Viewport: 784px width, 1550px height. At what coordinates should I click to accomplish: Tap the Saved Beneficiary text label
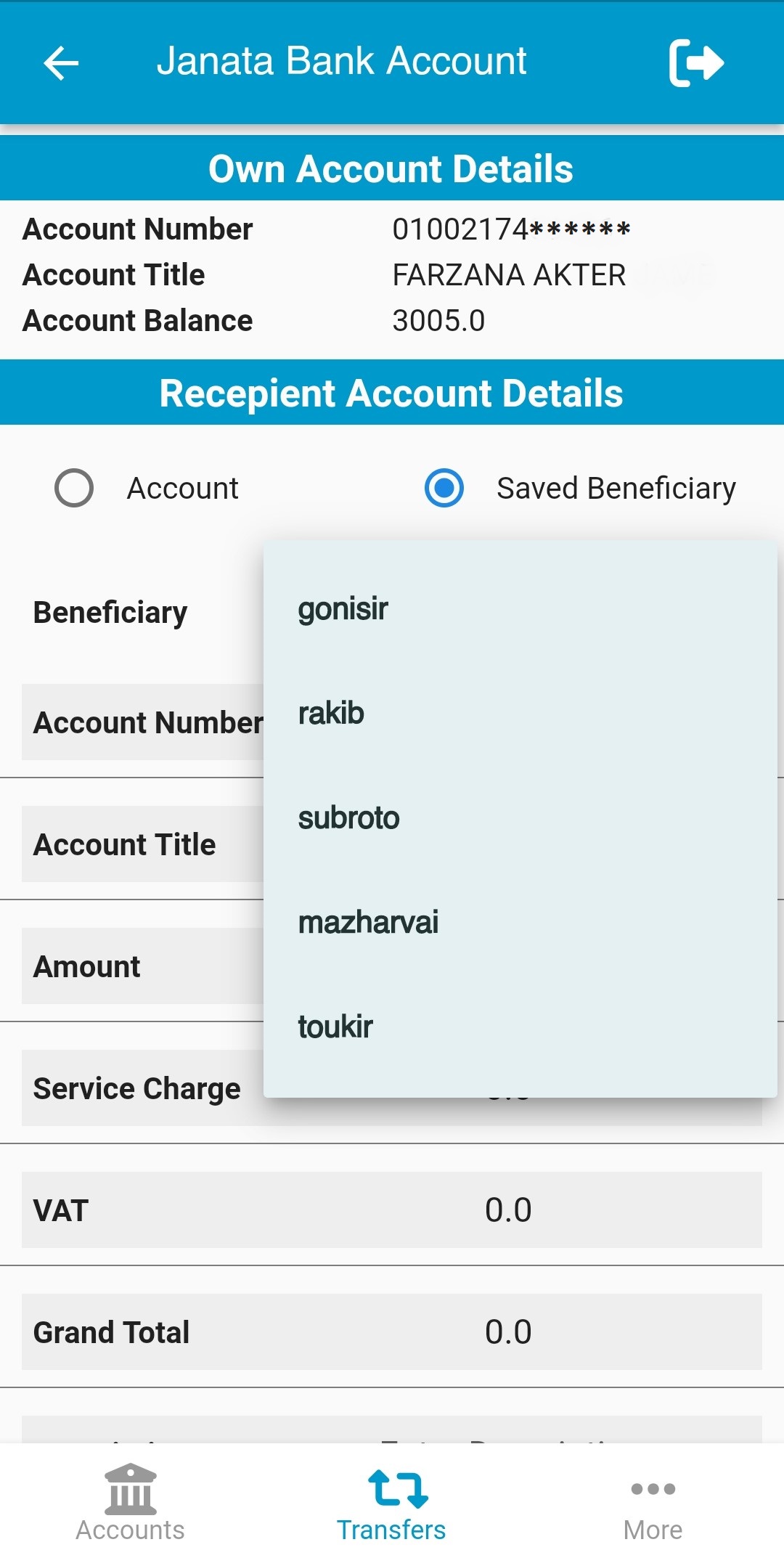(616, 488)
